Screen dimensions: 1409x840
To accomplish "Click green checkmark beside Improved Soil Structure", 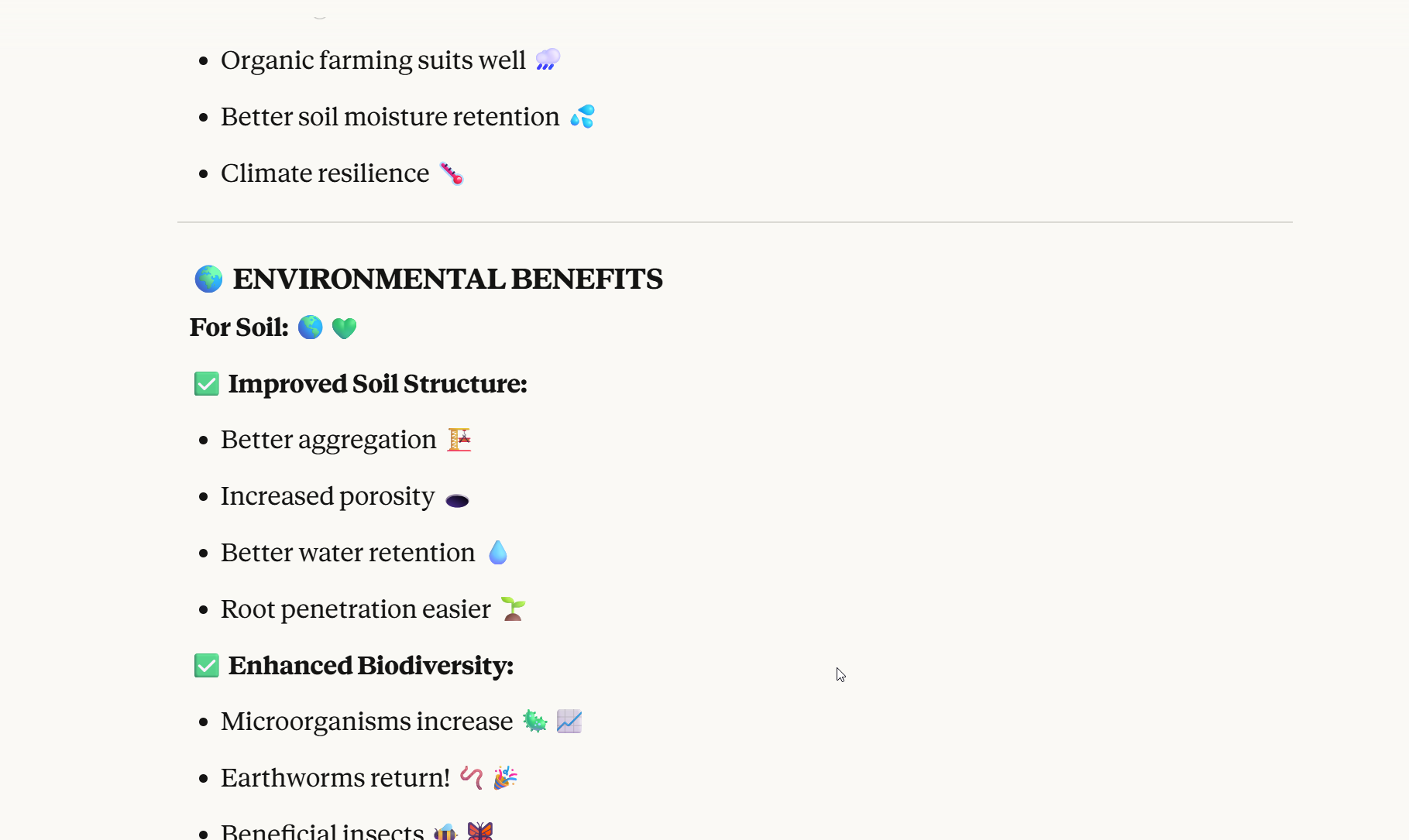I will [x=207, y=384].
